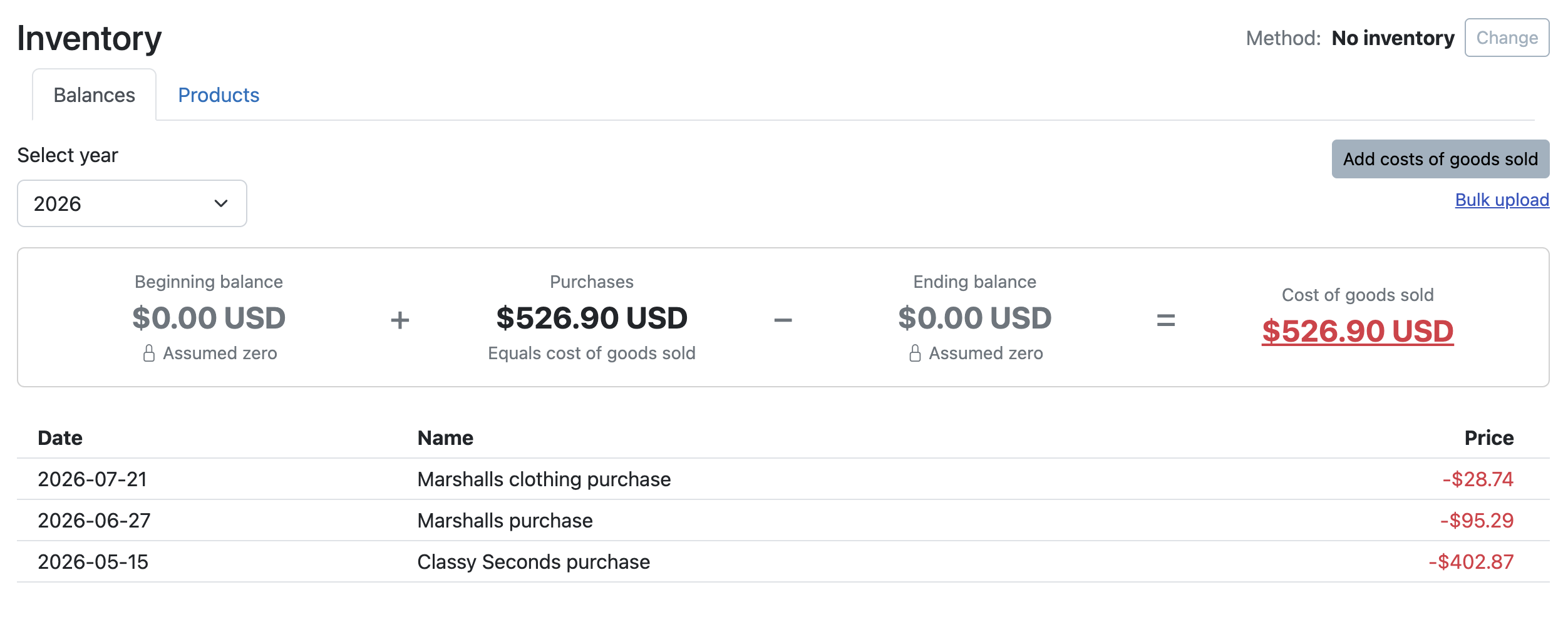Click the equals sign before Cost of goods sold
The width and height of the screenshot is (1568, 622).
pos(1165,320)
